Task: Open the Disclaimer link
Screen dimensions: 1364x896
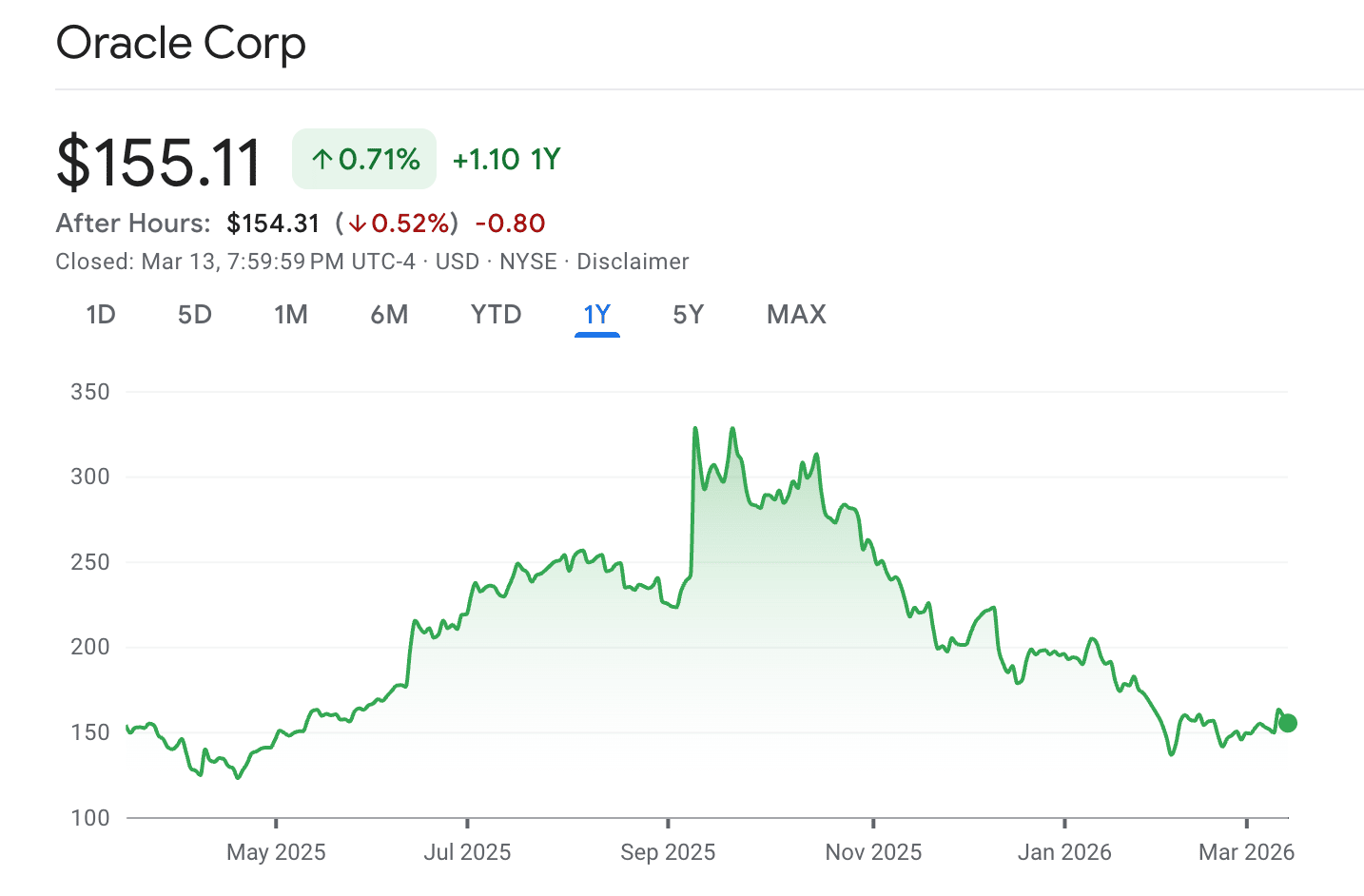Action: 633,262
